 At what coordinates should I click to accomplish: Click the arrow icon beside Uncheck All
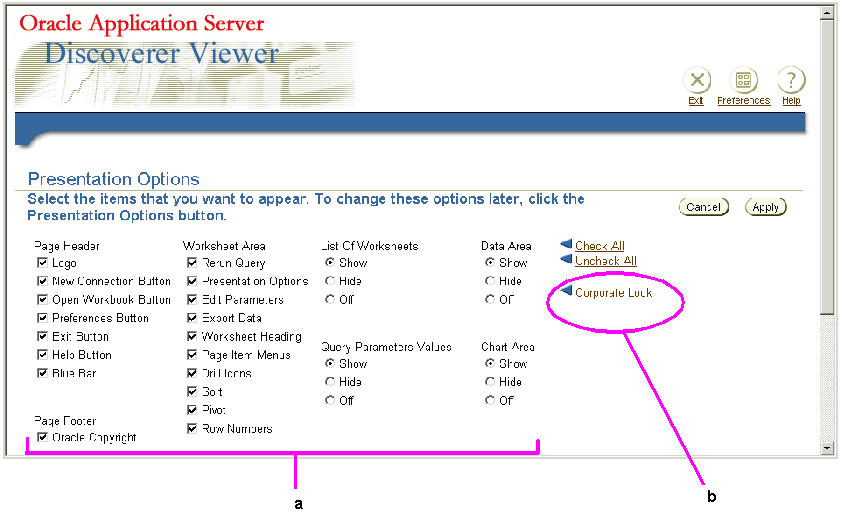pos(566,259)
